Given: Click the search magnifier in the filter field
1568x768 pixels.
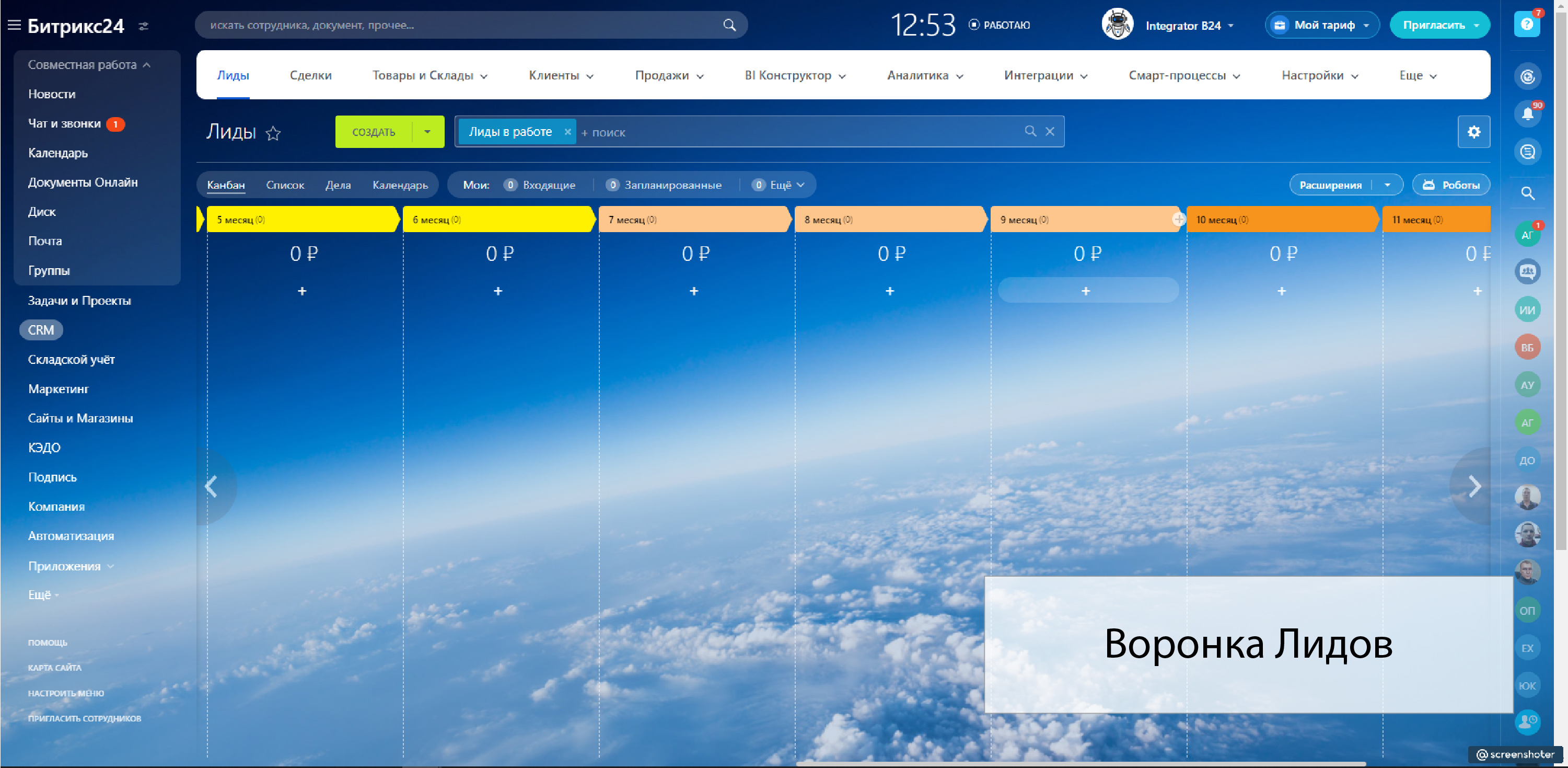Looking at the screenshot, I should coord(1030,132).
